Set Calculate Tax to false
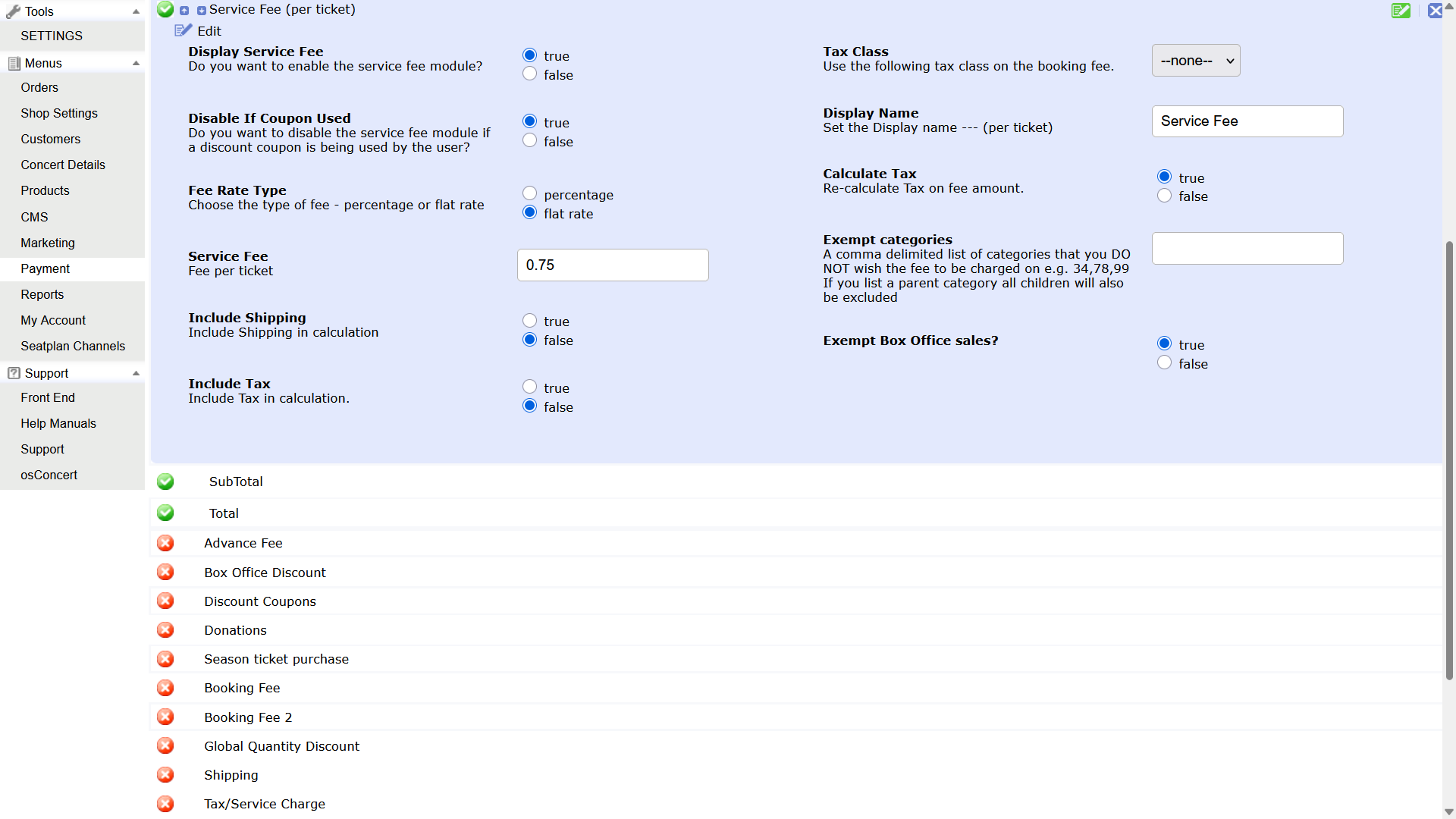 [x=1165, y=196]
